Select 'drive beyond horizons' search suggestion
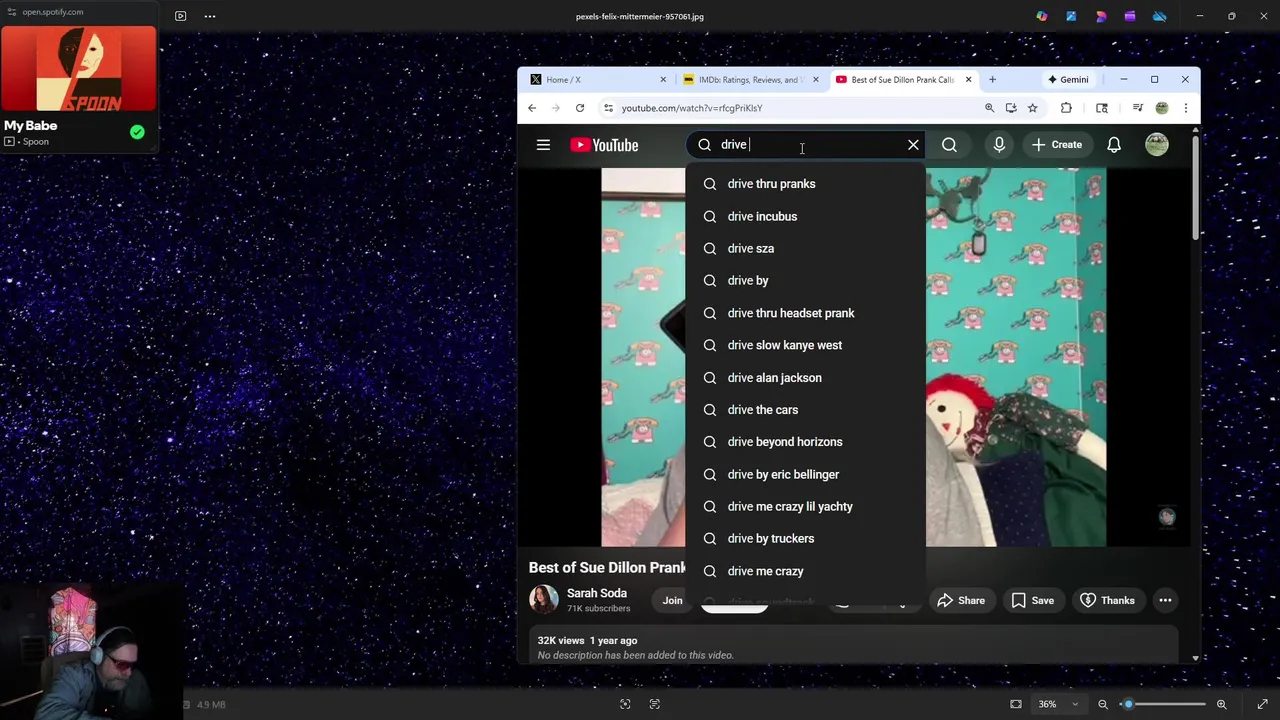The image size is (1280, 720). pyautogui.click(x=806, y=442)
